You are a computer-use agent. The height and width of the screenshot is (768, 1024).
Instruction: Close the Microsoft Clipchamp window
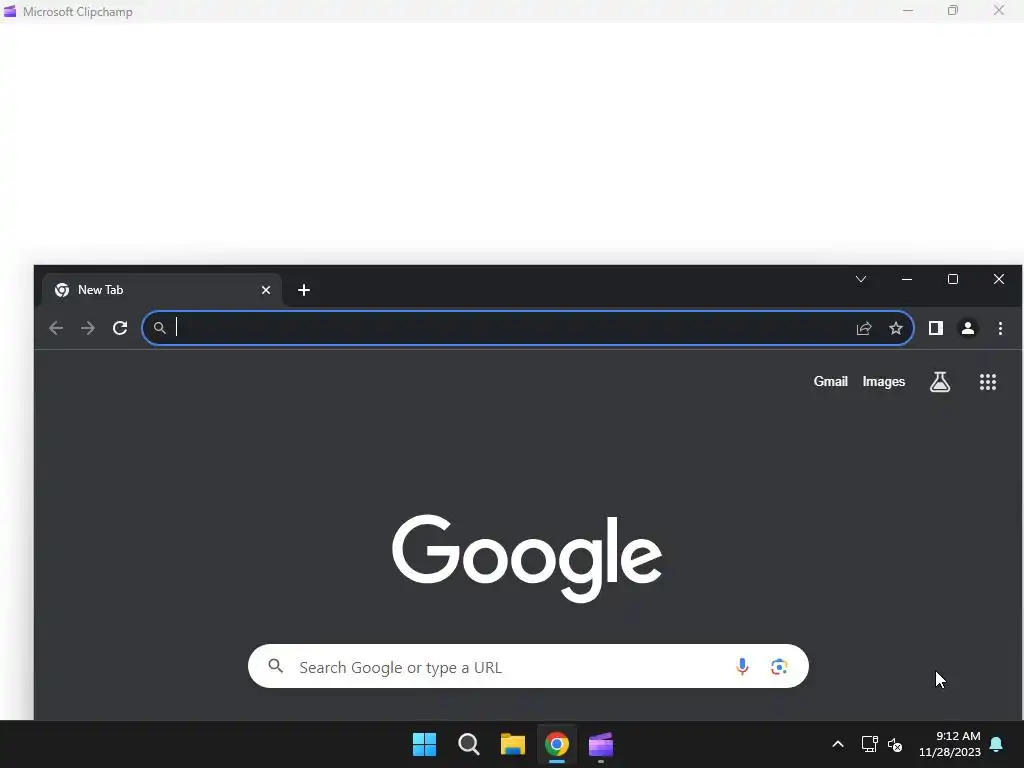click(x=999, y=10)
